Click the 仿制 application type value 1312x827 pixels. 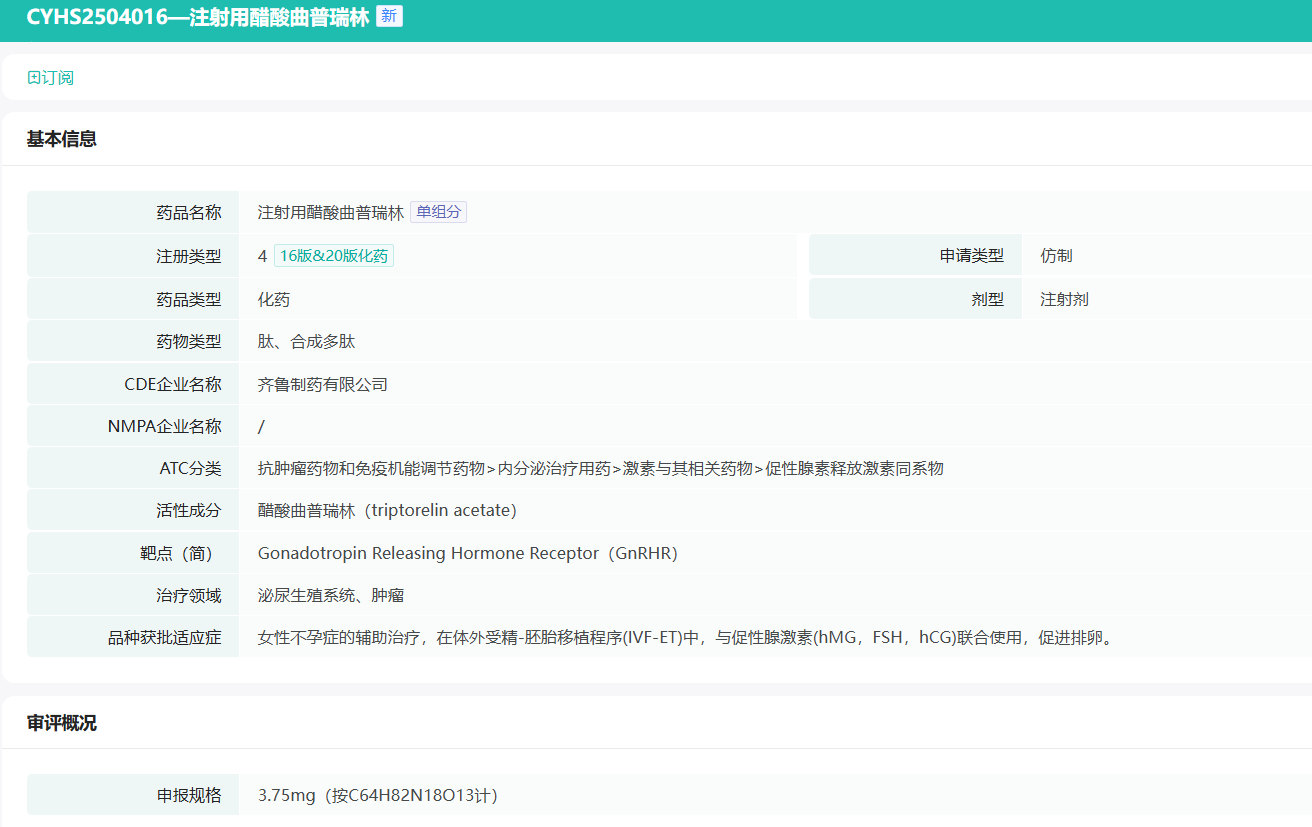1056,256
